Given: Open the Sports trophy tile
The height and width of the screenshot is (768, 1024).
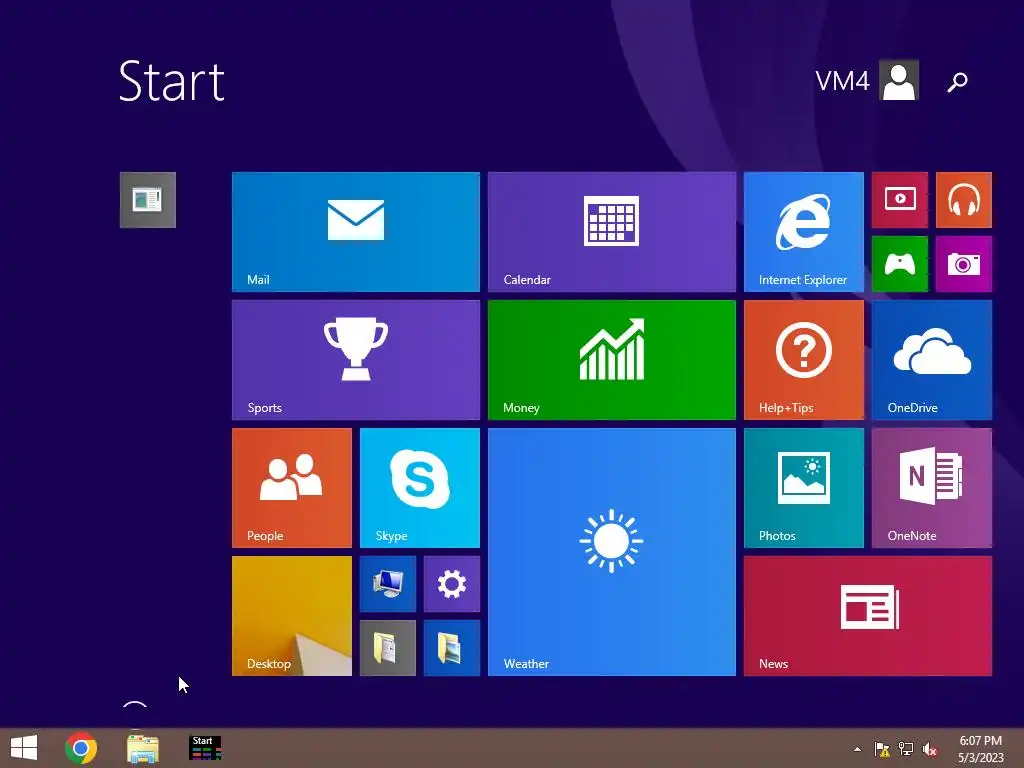Looking at the screenshot, I should point(356,360).
